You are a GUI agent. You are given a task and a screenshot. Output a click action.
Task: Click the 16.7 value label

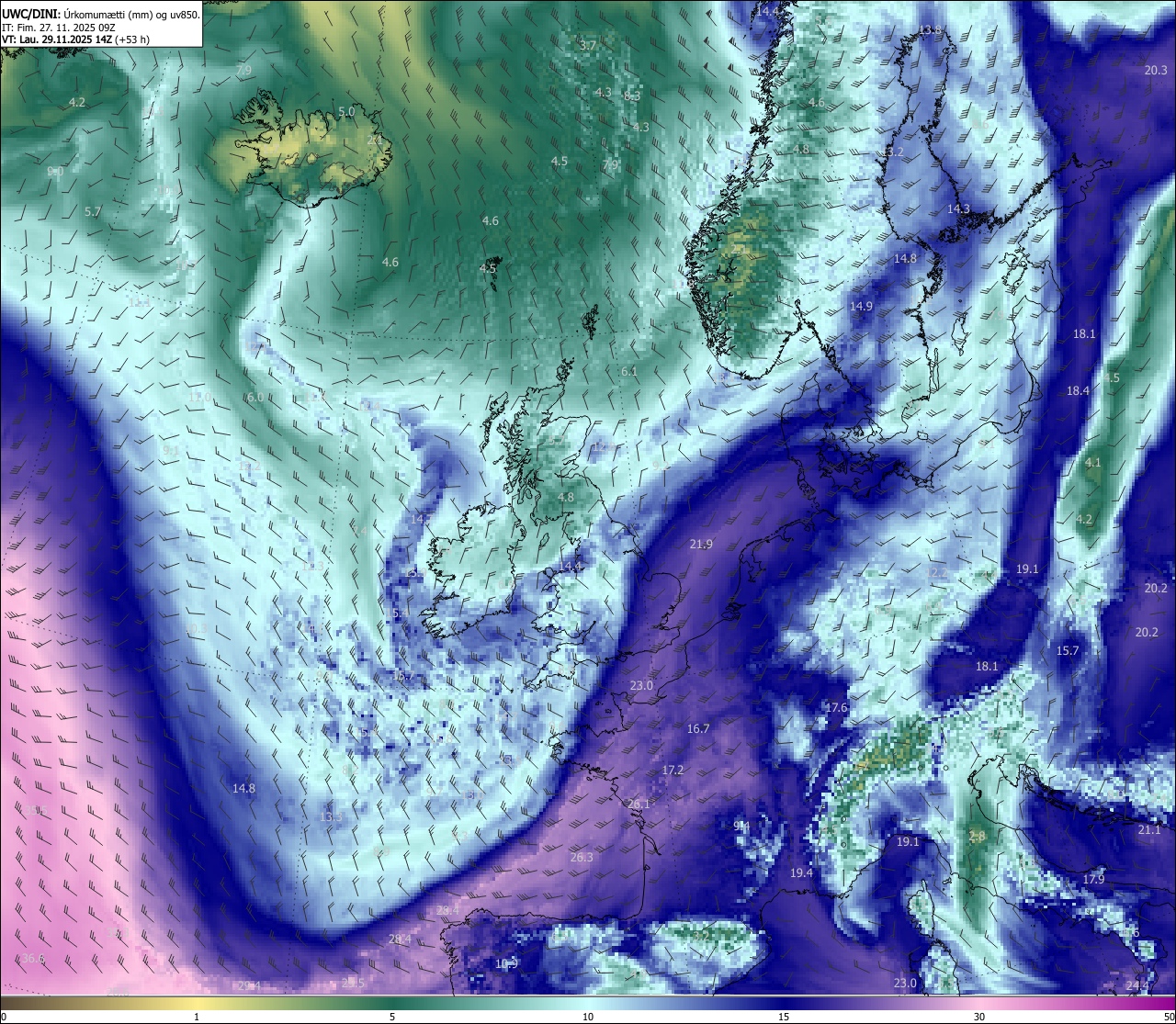point(698,728)
